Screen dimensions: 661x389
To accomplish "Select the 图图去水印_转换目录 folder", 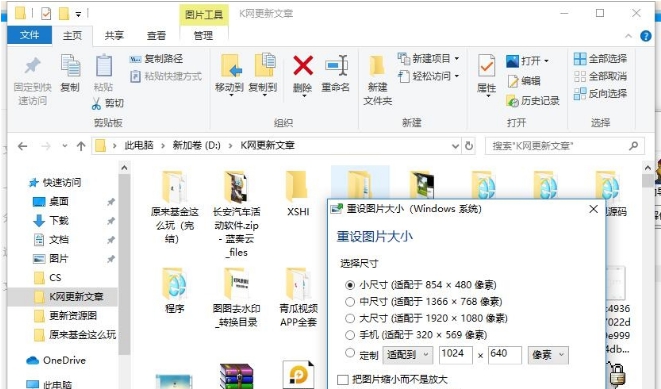I will [236, 298].
